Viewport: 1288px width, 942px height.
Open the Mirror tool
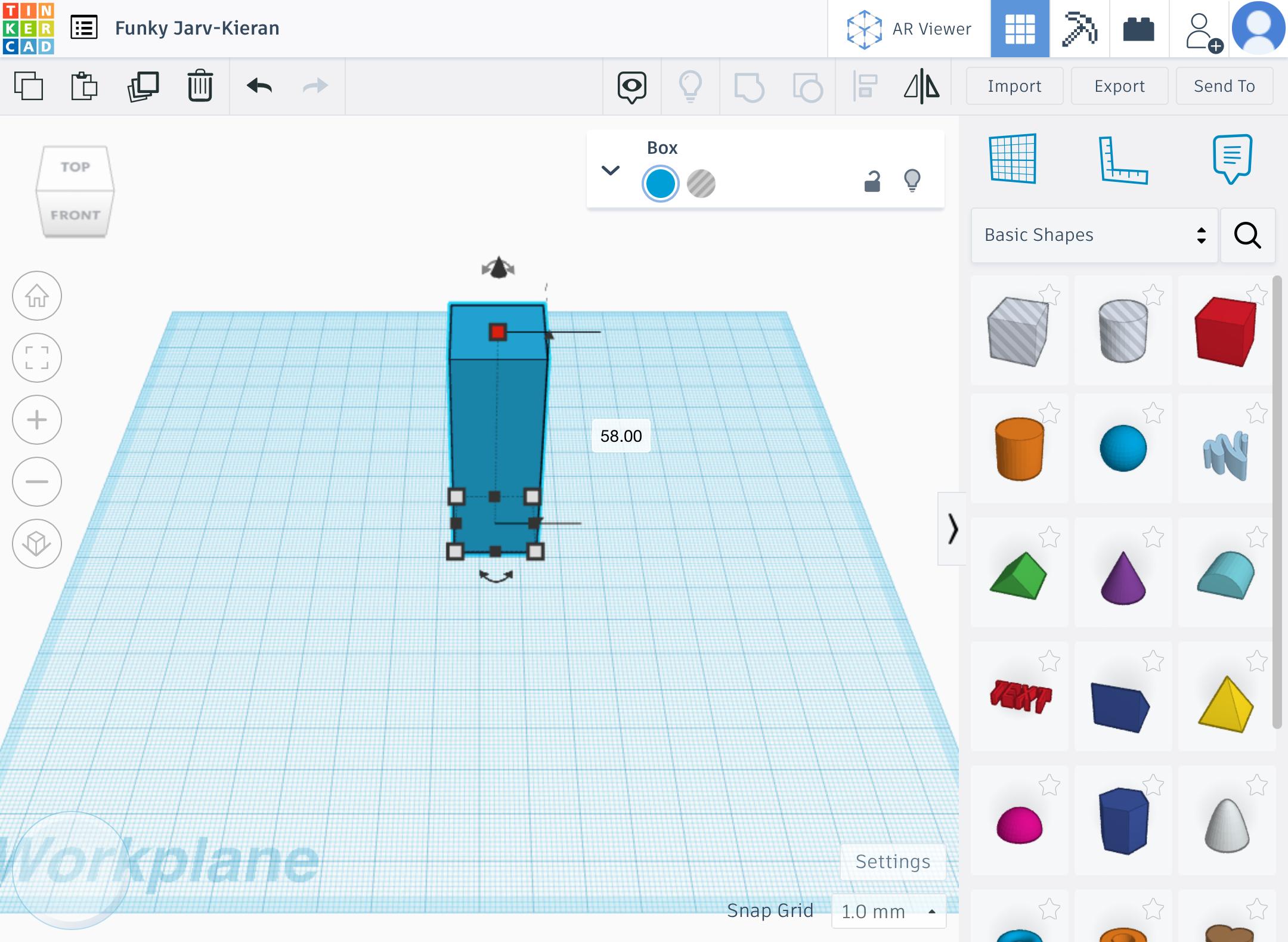(921, 86)
